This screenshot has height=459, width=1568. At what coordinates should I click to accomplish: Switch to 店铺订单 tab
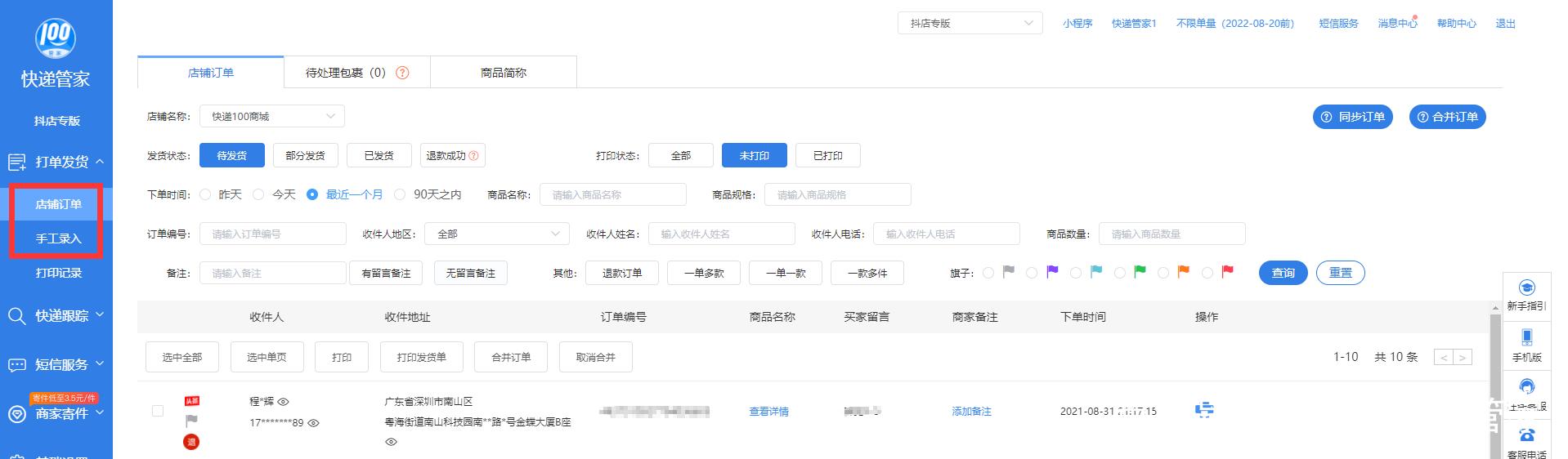(210, 73)
